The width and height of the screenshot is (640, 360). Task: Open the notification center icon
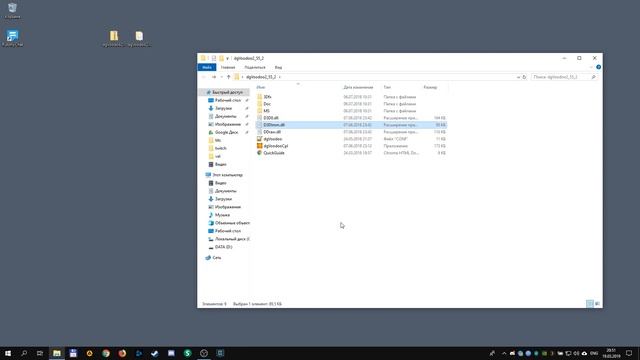point(629,353)
